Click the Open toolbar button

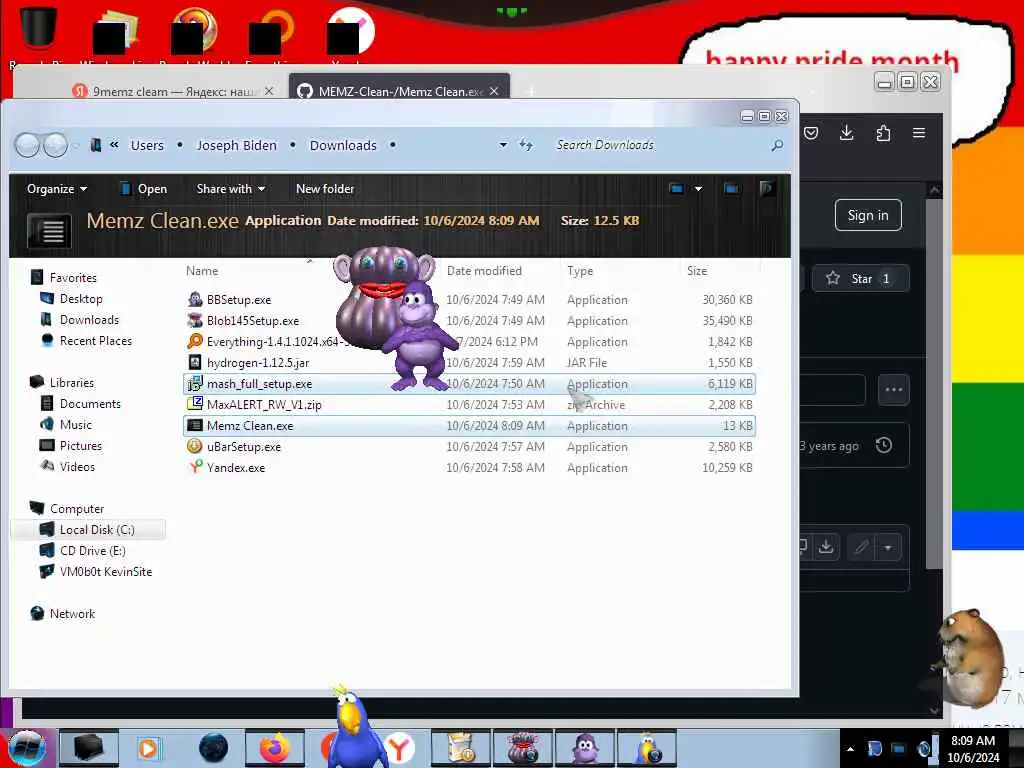point(144,189)
